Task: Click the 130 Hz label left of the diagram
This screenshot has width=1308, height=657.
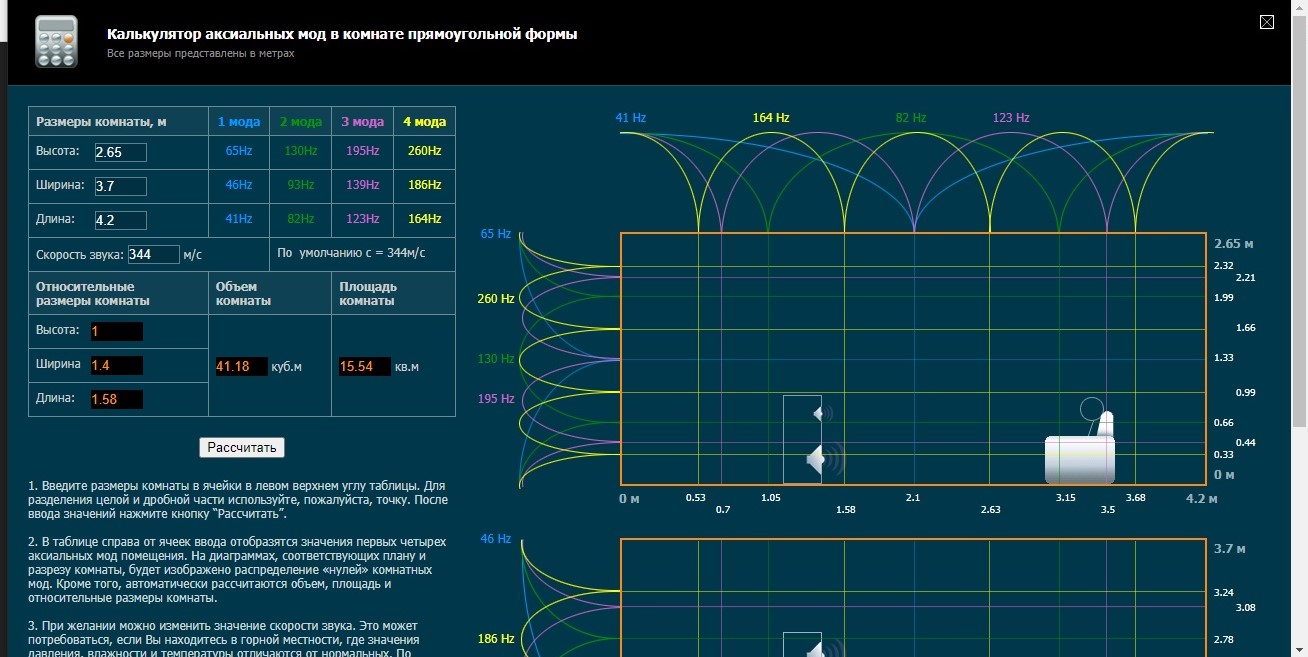Action: pos(496,359)
